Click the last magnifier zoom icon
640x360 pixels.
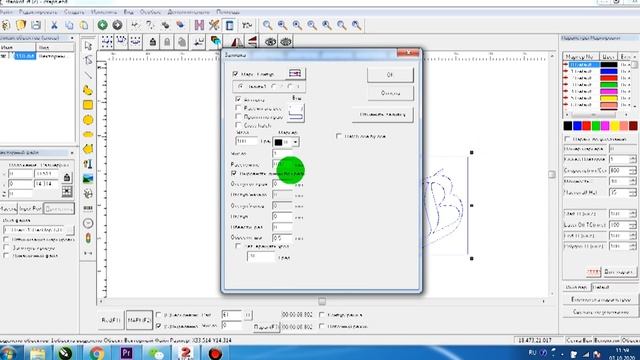click(357, 25)
